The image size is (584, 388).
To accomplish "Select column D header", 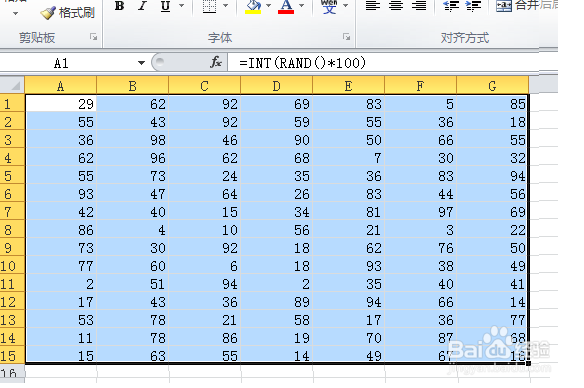I will coord(277,86).
